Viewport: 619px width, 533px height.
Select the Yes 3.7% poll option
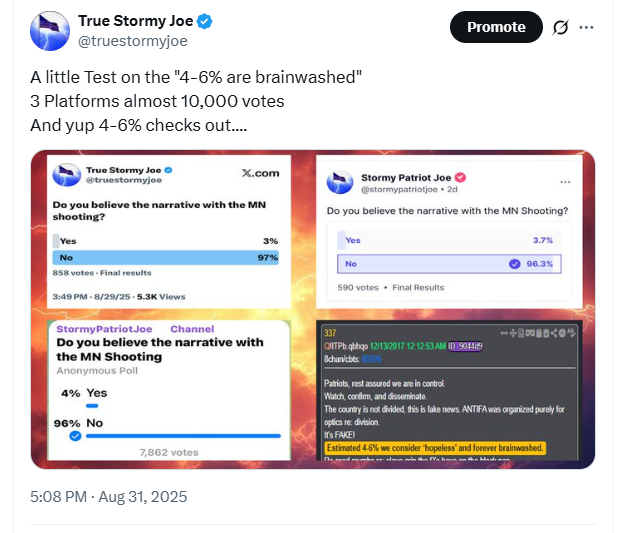pyautogui.click(x=449, y=240)
